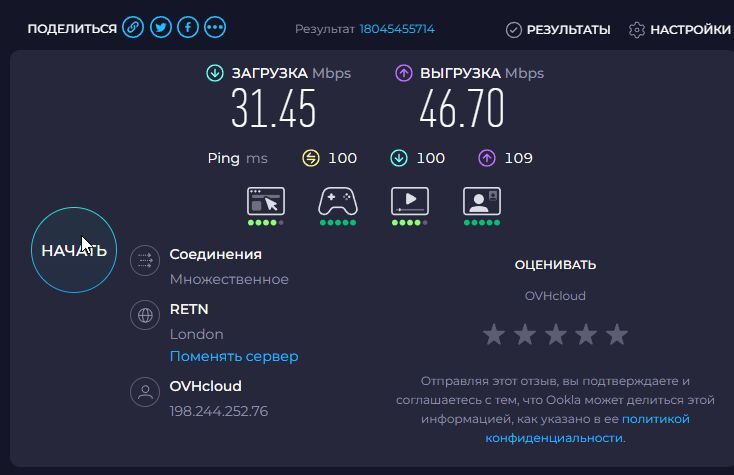Share result on Facebook
This screenshot has width=734, height=475.
(187, 28)
